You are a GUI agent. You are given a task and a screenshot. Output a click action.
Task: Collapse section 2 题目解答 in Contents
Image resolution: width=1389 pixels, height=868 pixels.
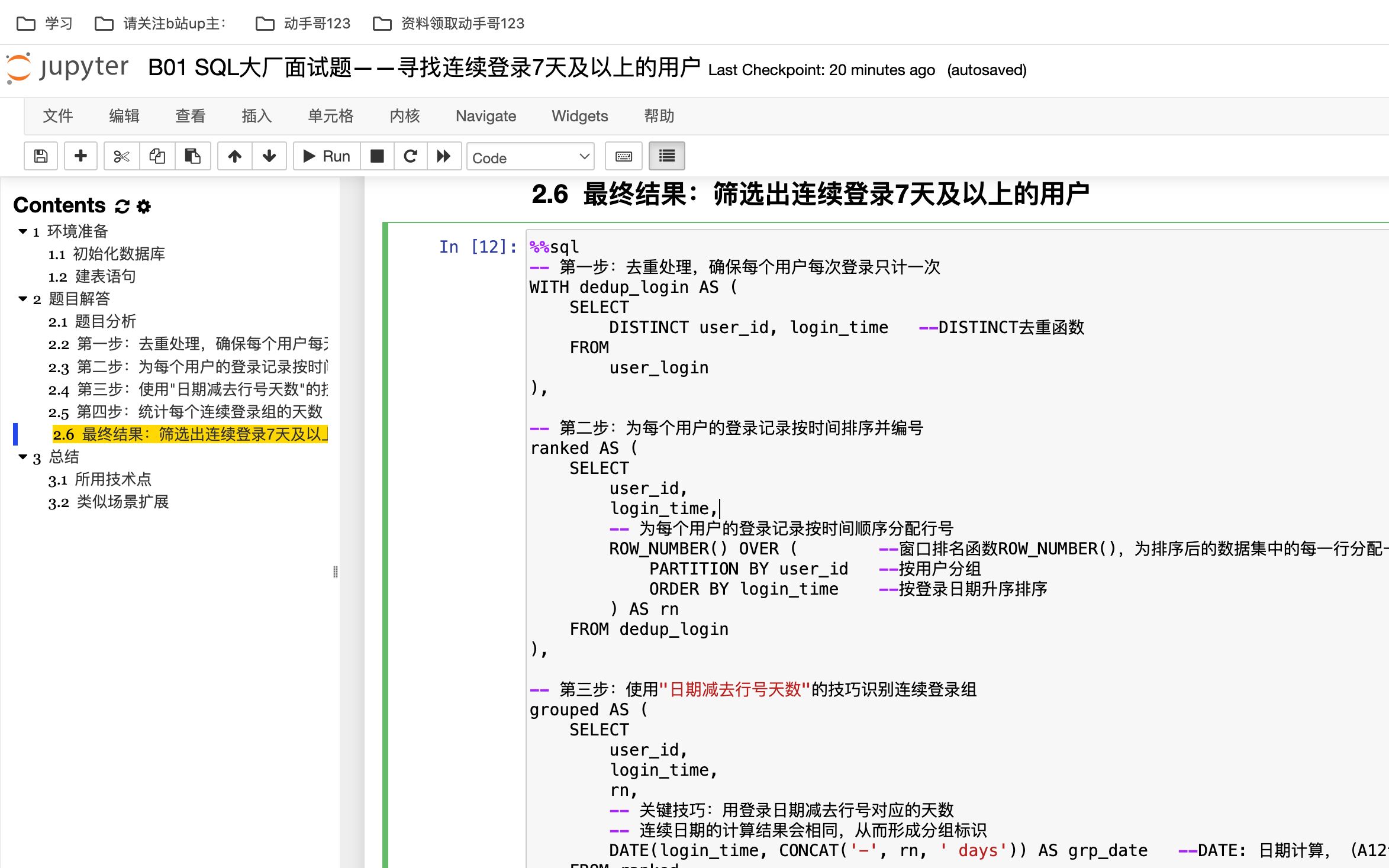[x=22, y=299]
